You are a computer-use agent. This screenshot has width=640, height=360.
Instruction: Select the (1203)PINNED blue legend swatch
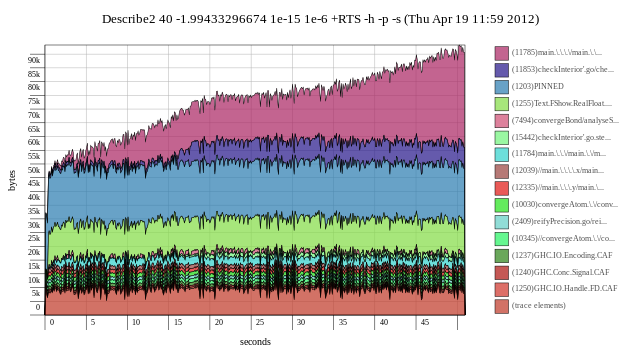502,87
